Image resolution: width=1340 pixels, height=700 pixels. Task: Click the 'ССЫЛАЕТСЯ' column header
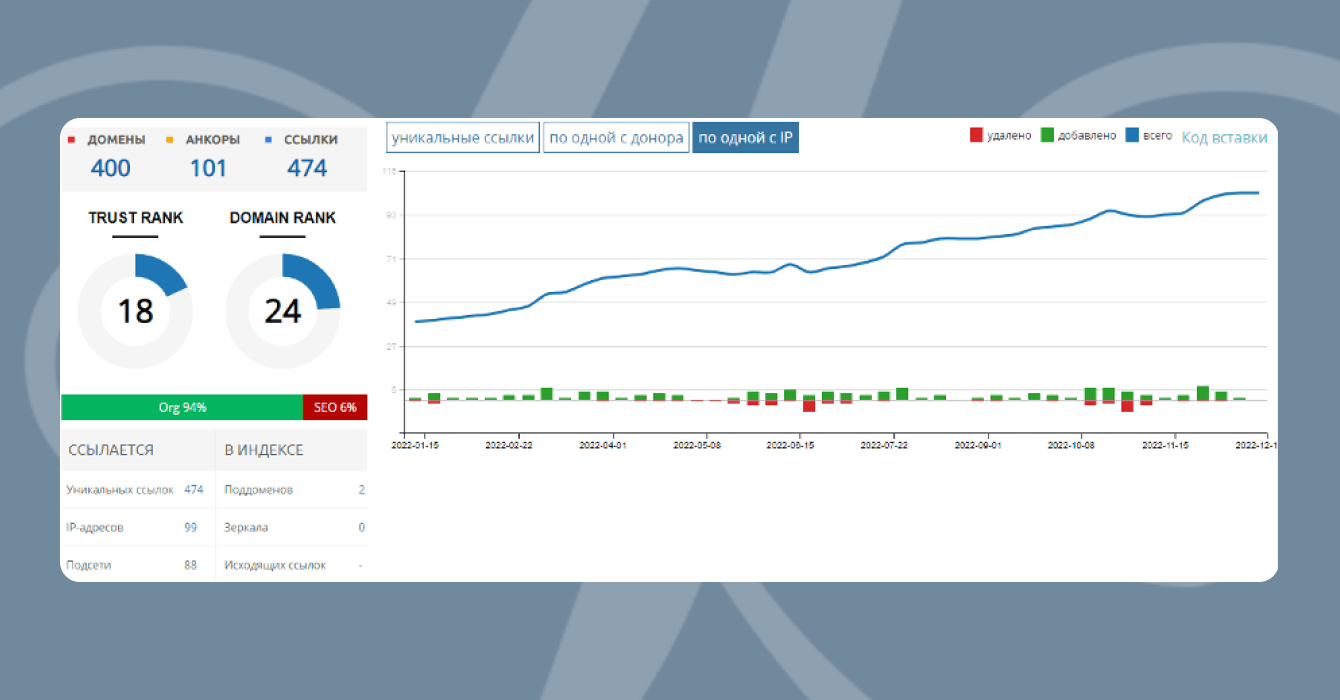click(x=111, y=450)
